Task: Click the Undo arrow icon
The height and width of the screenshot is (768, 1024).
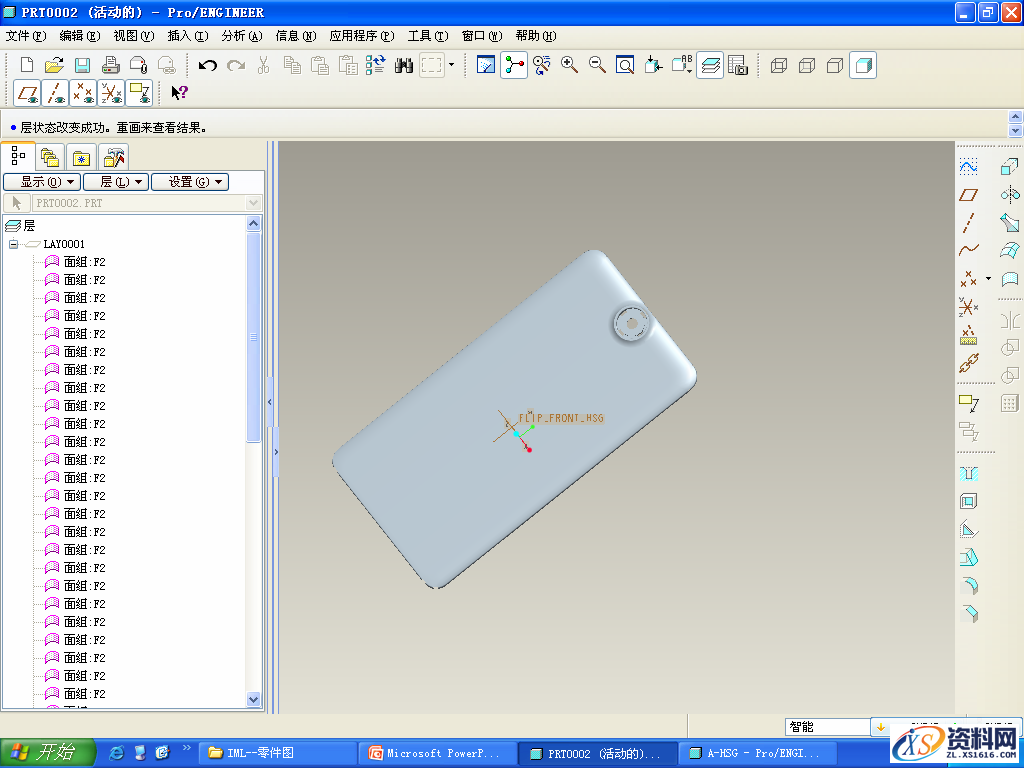Action: click(208, 65)
